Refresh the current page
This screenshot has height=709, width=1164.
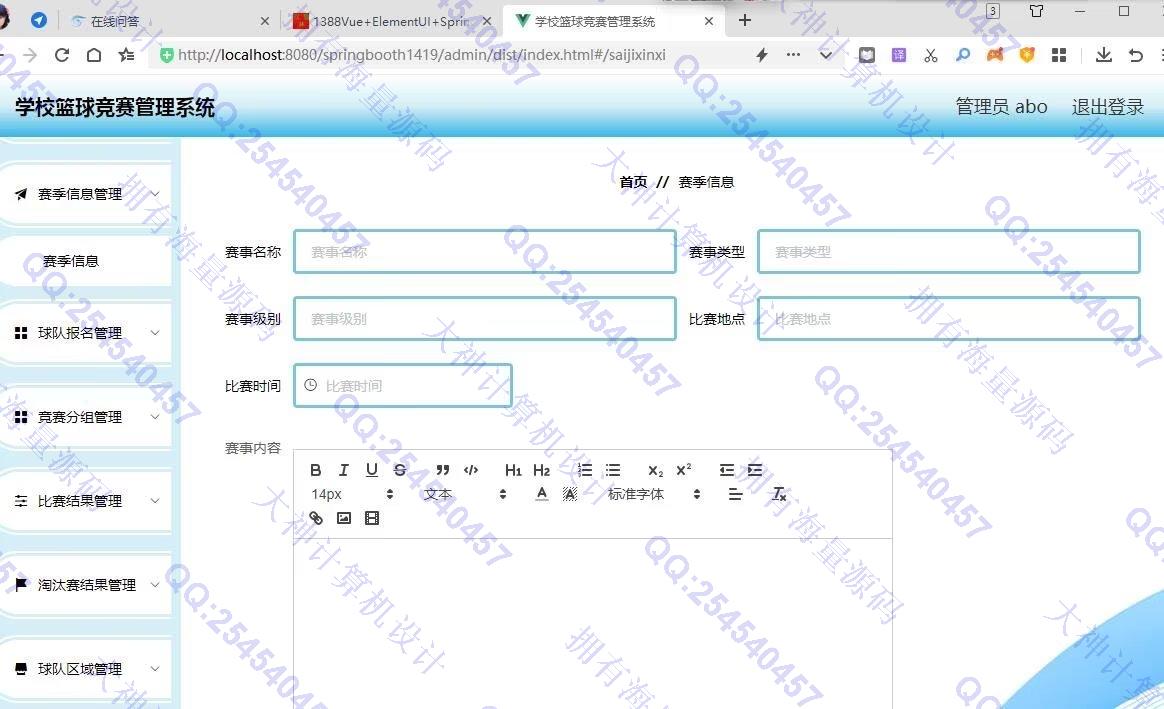click(62, 55)
